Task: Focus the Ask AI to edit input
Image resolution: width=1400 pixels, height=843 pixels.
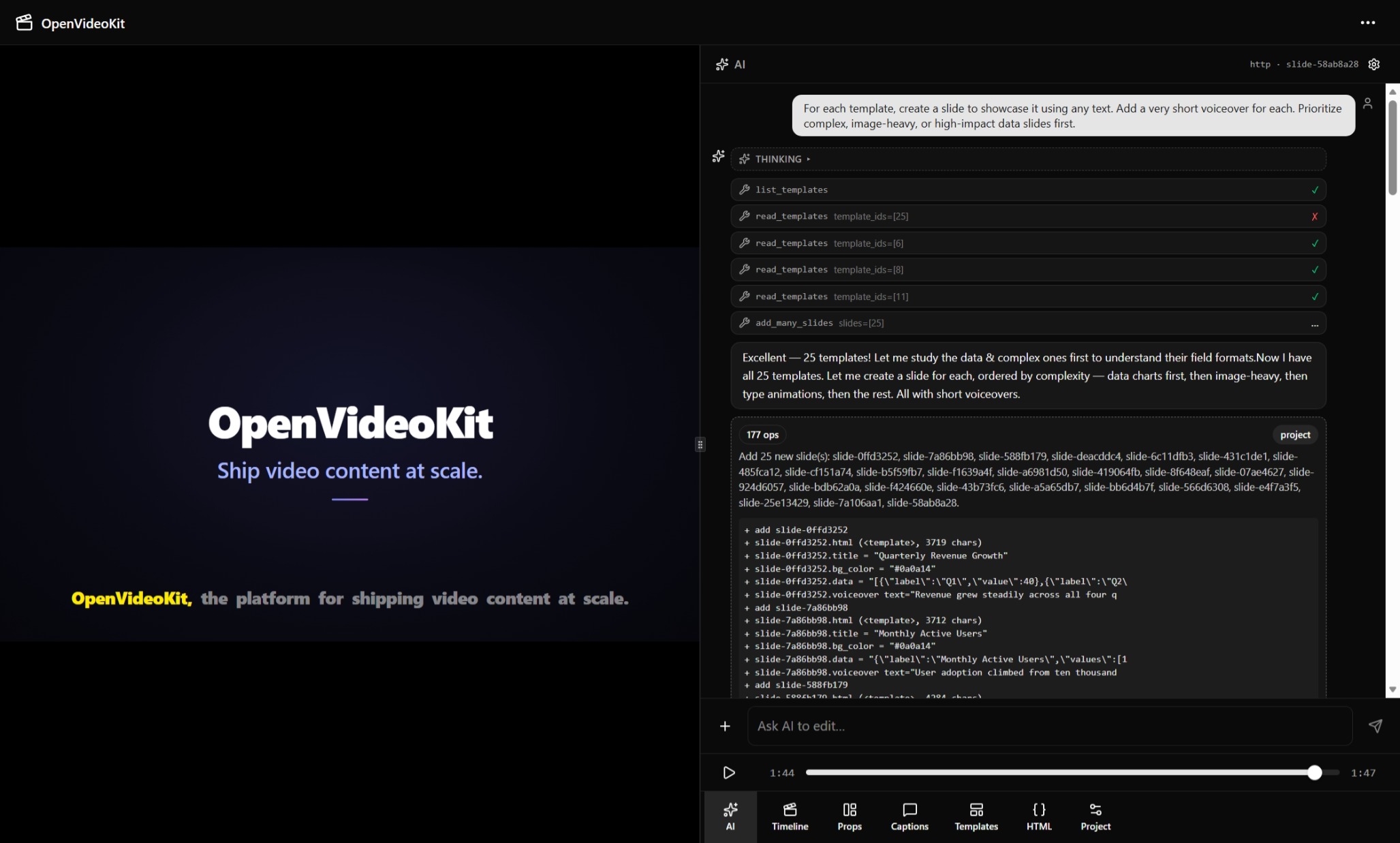Action: 1050,726
